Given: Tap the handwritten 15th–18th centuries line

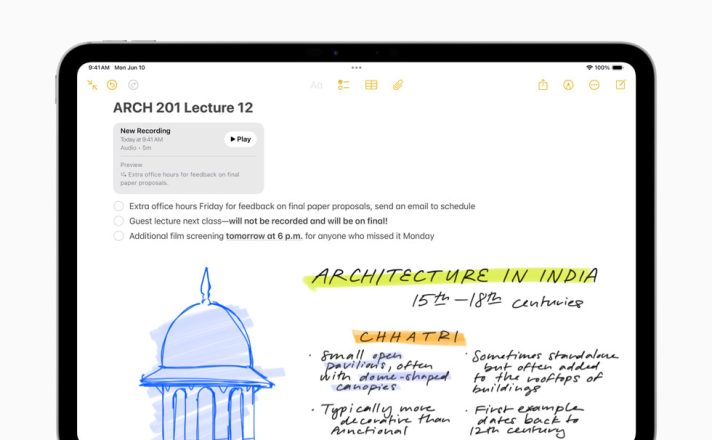Looking at the screenshot, I should click(497, 301).
